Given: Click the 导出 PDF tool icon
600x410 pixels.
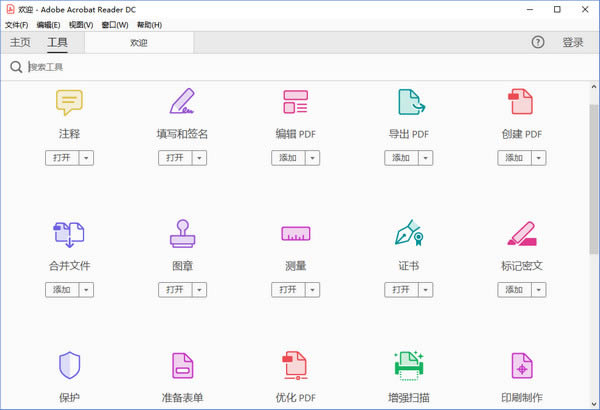Looking at the screenshot, I should click(411, 102).
